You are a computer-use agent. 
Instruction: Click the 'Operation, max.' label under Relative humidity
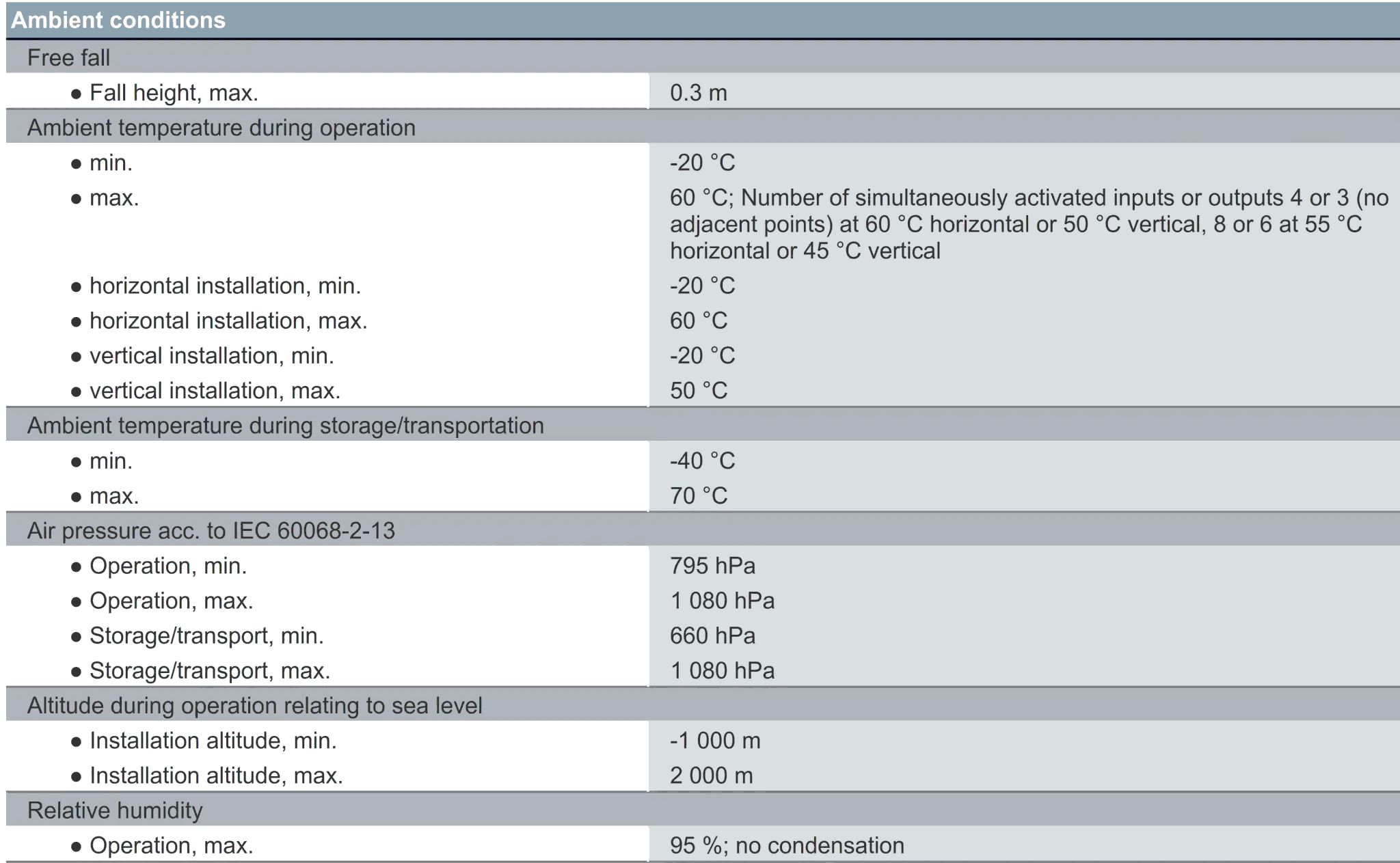171,846
